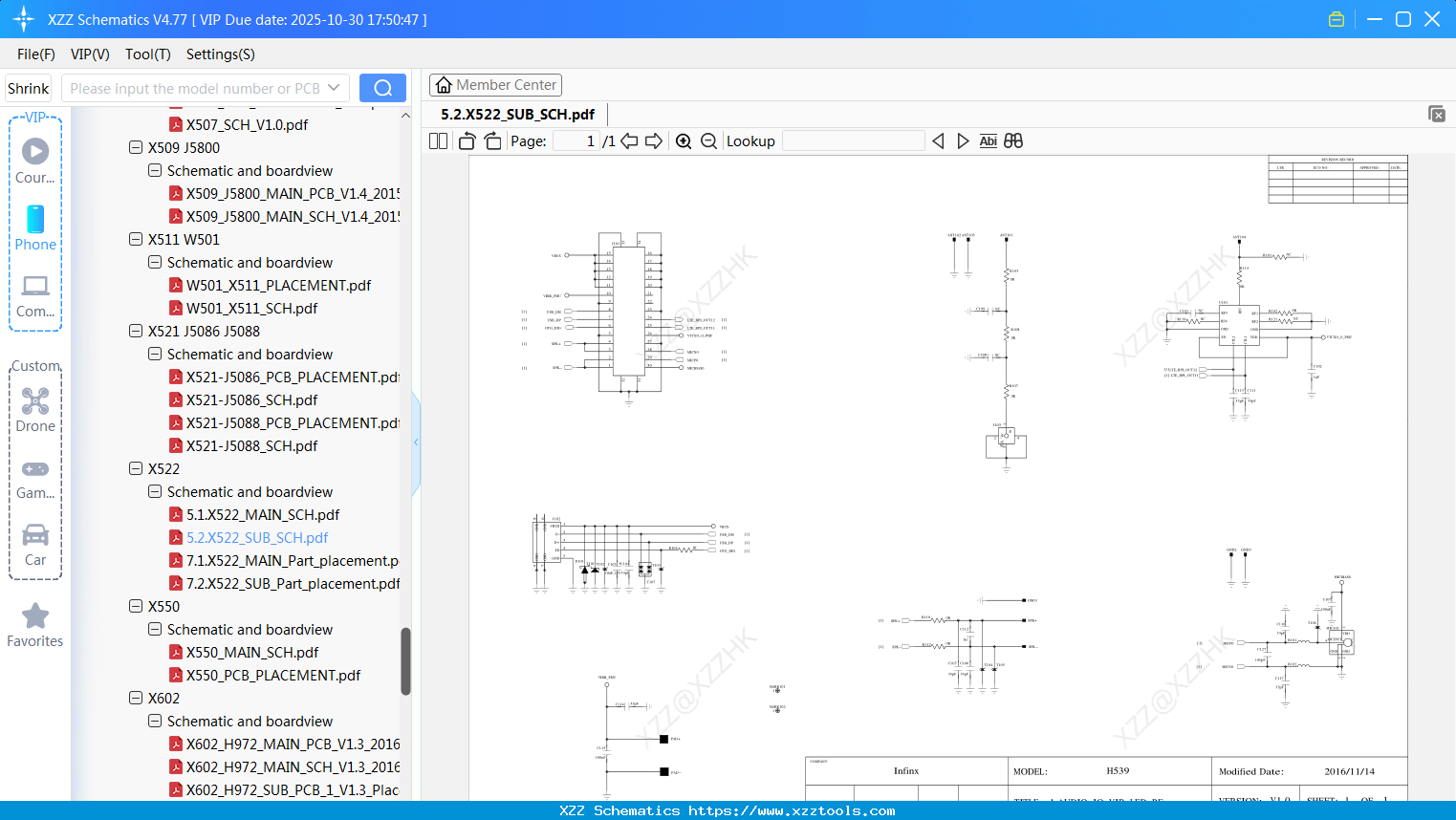Rotate the schematic page clockwise

click(491, 140)
